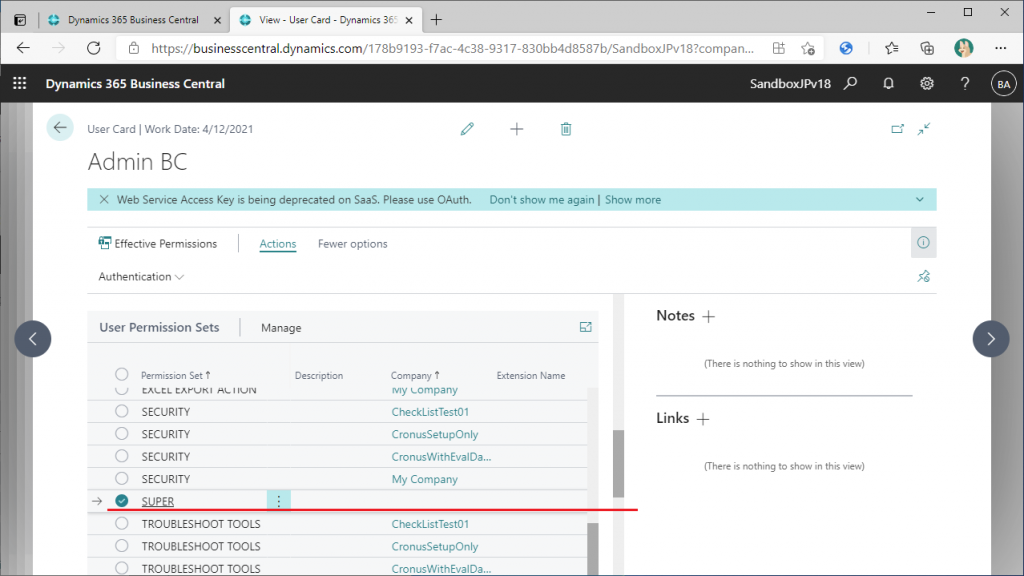
Task: Open the settings gear in Business Central
Action: click(x=927, y=84)
